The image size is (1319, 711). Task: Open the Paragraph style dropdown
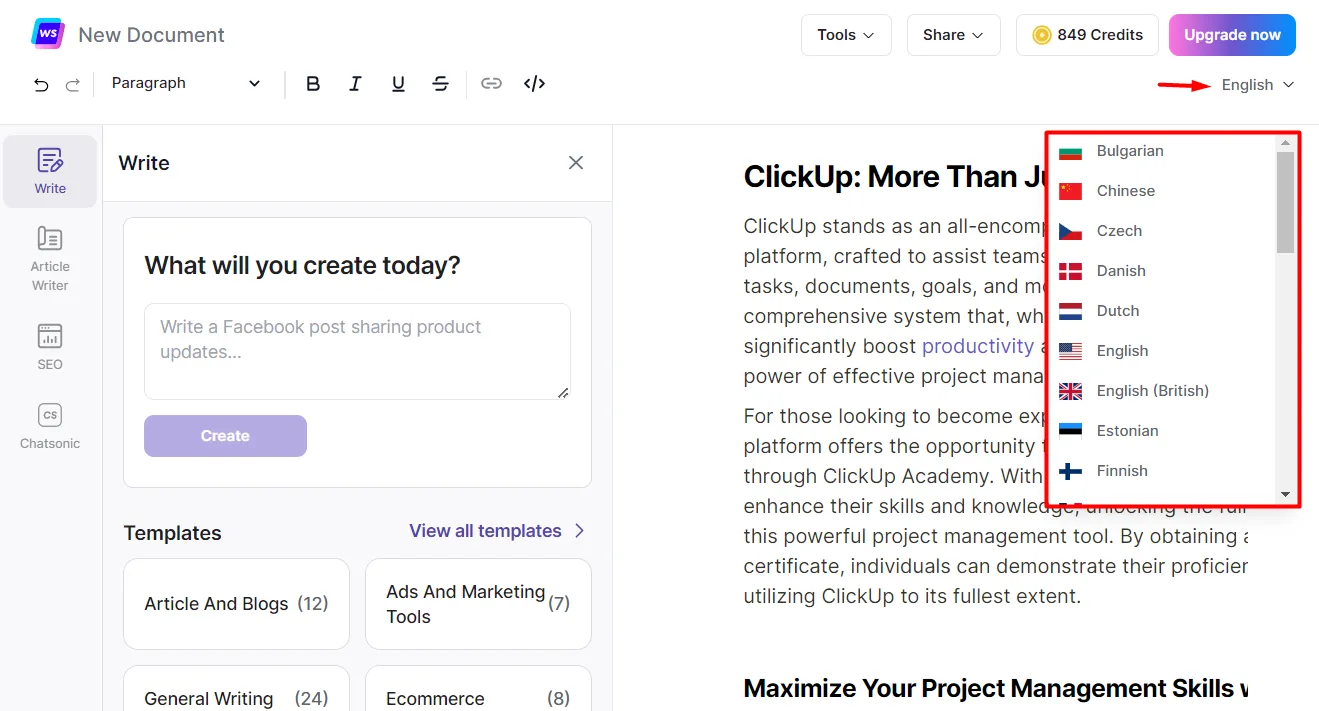[185, 84]
